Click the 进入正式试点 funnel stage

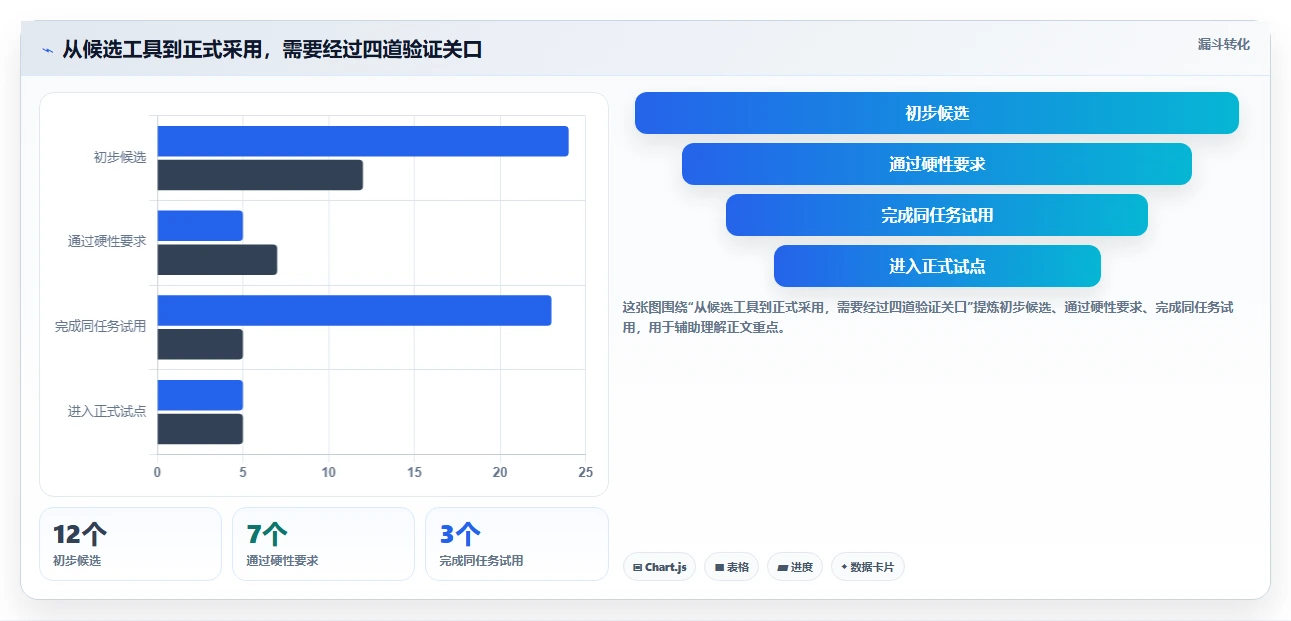(x=937, y=266)
